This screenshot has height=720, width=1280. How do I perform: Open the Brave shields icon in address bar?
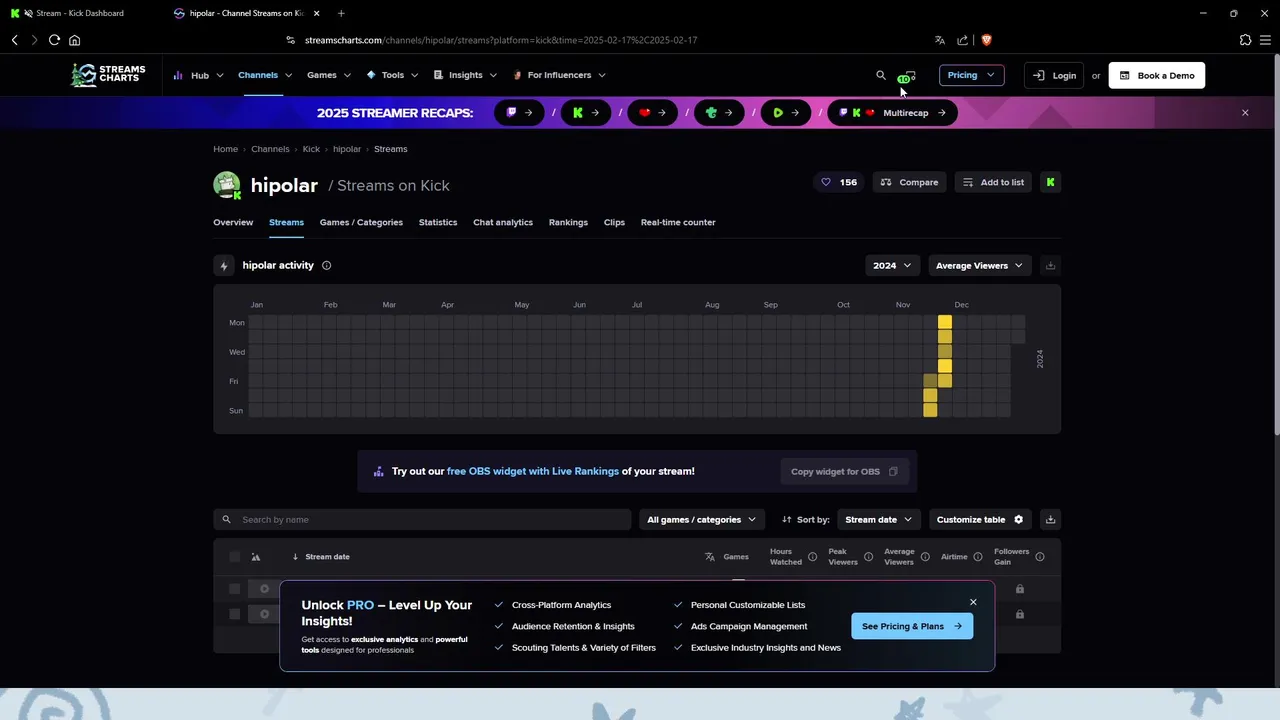pyautogui.click(x=986, y=40)
